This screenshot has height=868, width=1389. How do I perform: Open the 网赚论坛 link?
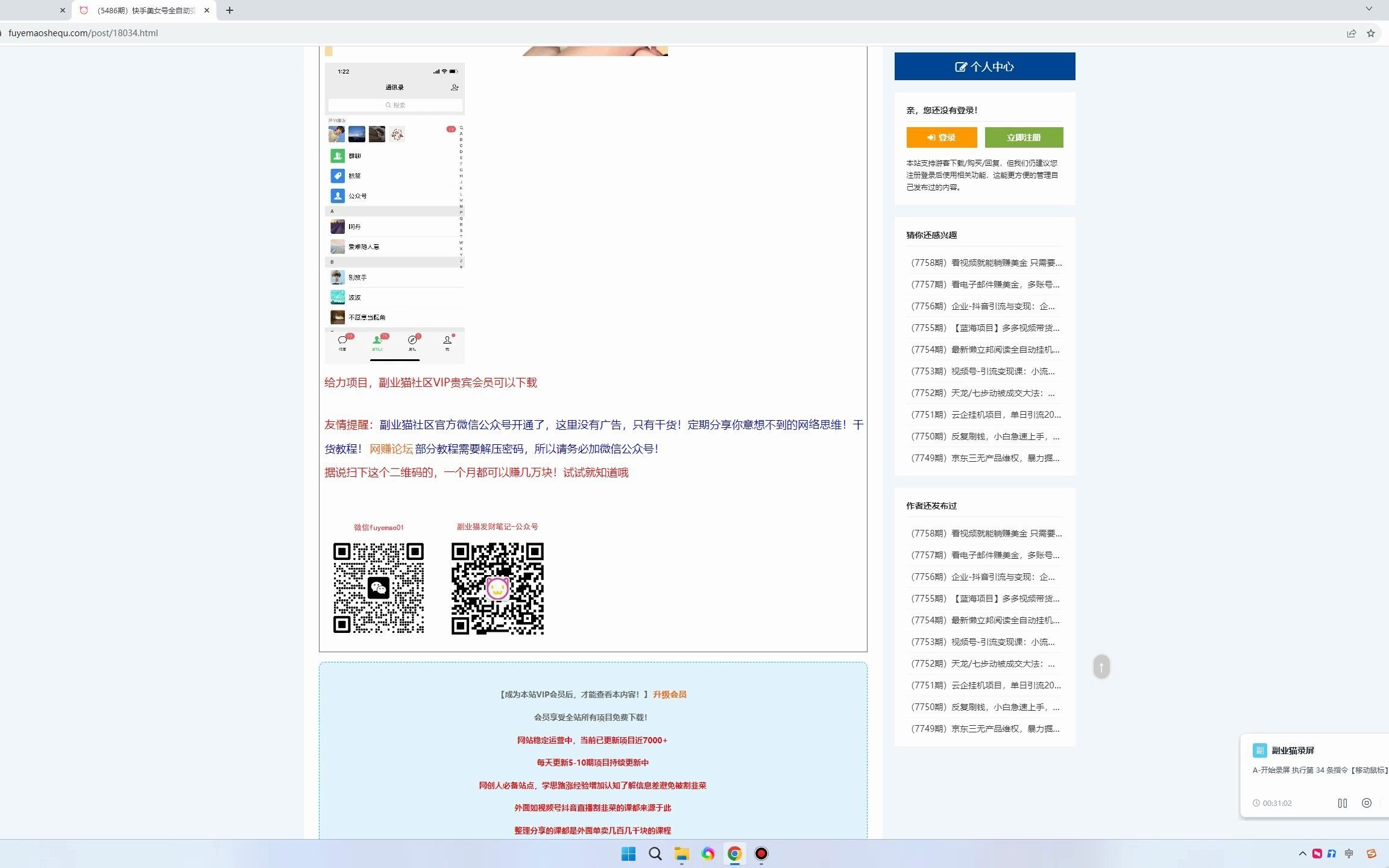coord(391,449)
